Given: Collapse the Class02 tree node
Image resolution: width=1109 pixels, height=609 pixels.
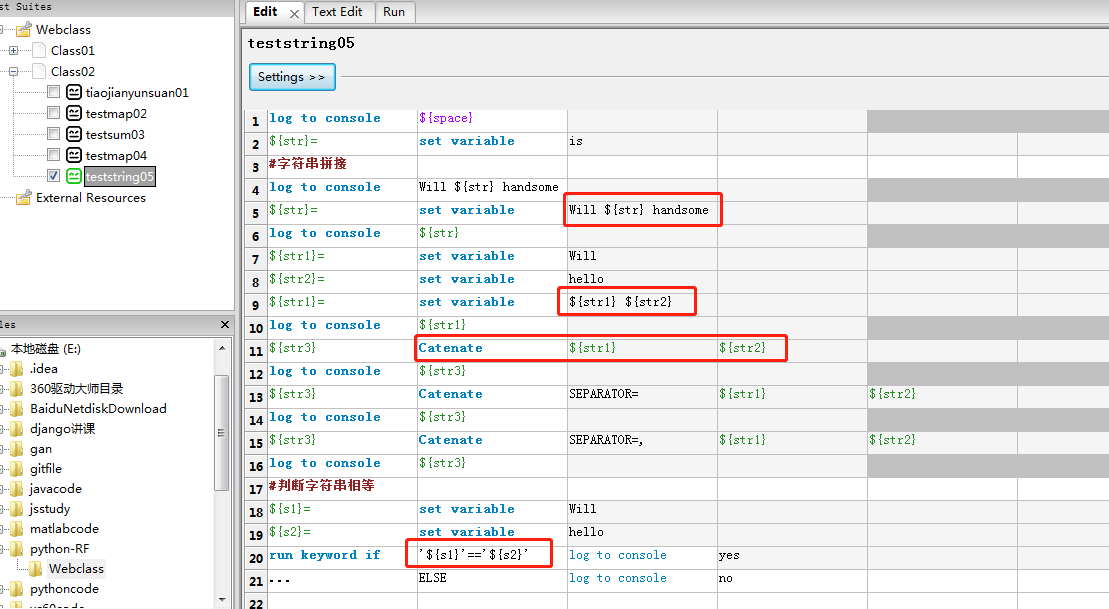Looking at the screenshot, I should tap(13, 71).
